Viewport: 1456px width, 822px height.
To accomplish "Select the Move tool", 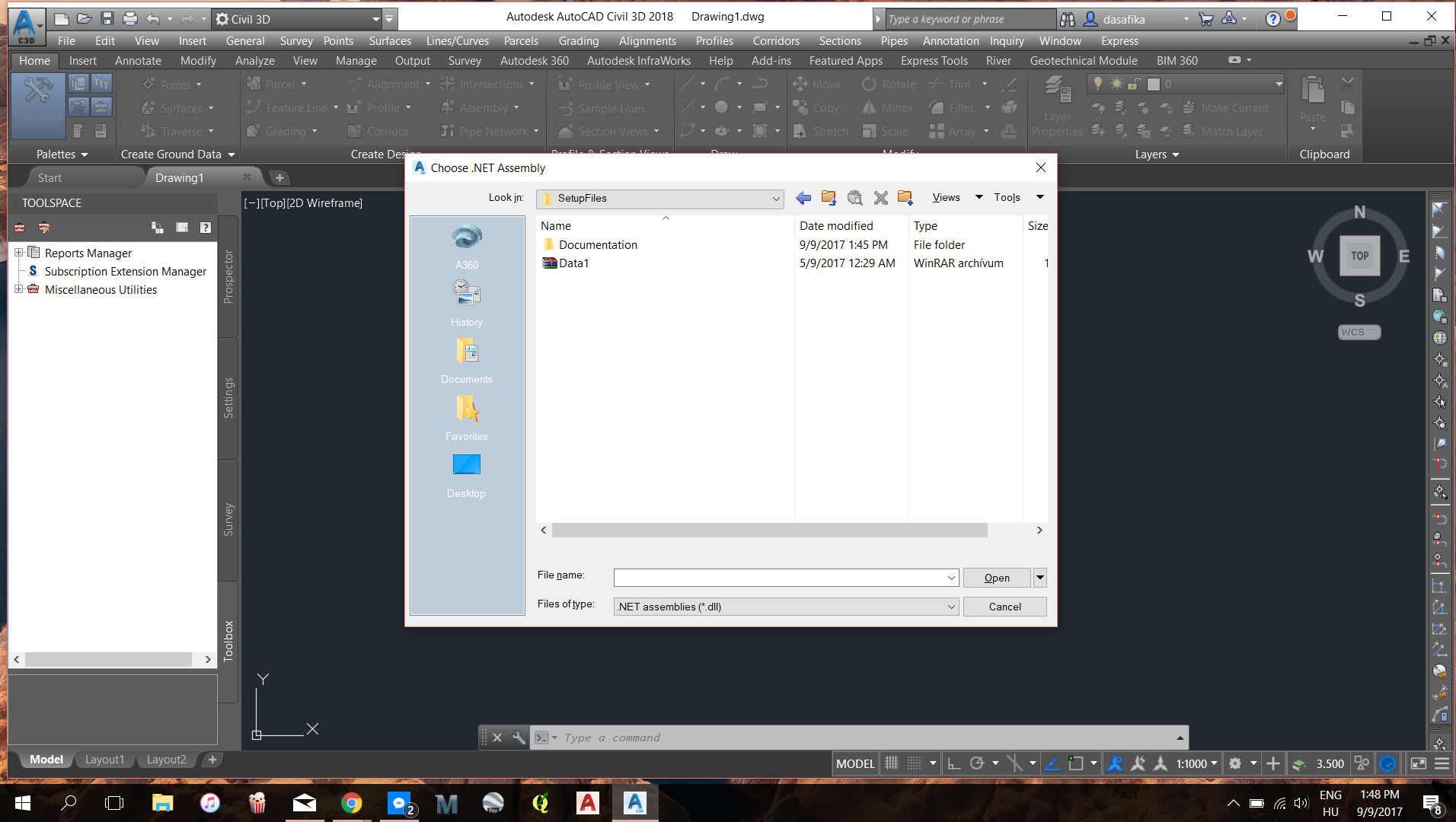I will click(x=818, y=84).
